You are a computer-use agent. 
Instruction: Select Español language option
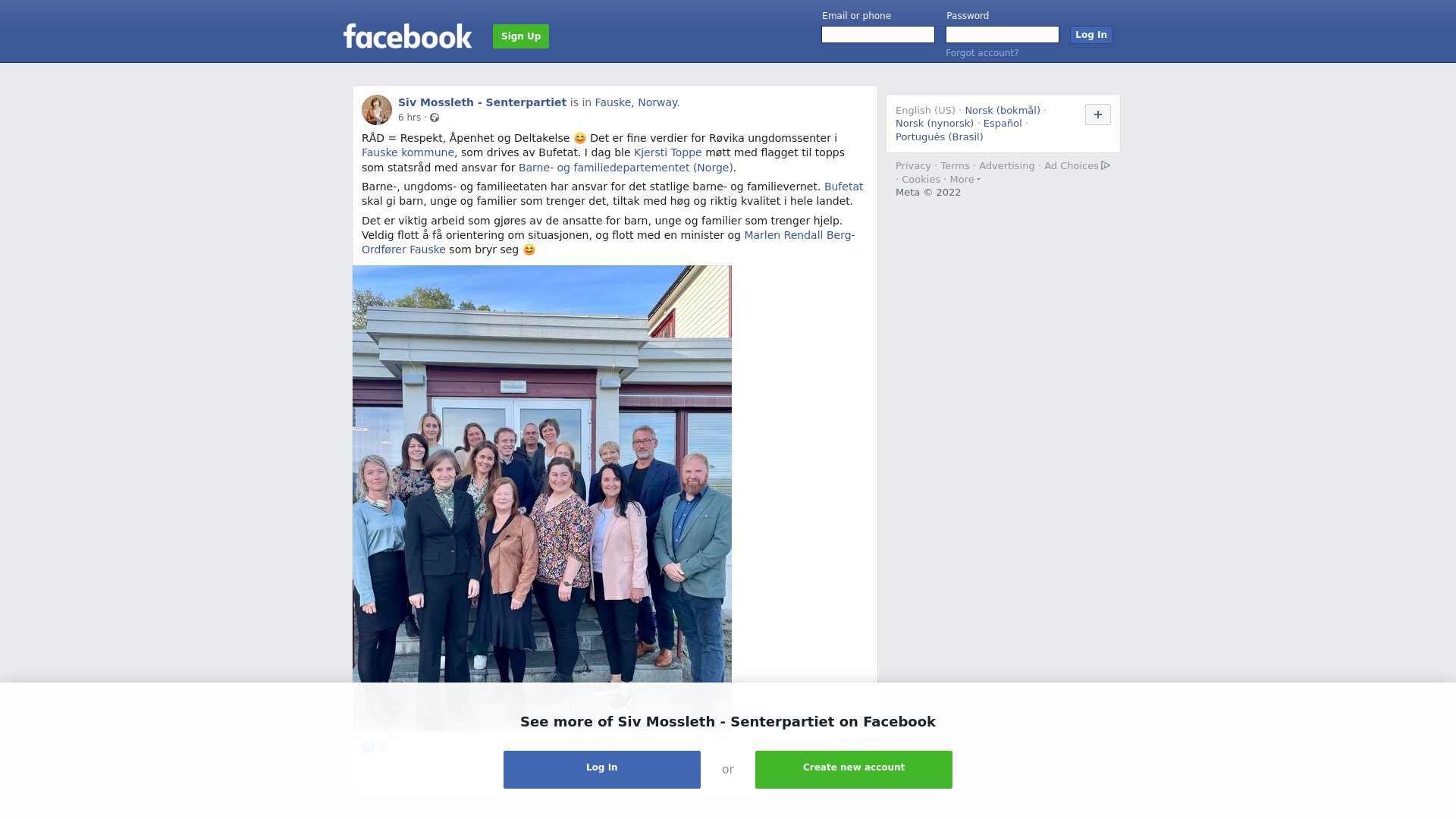[1003, 124]
